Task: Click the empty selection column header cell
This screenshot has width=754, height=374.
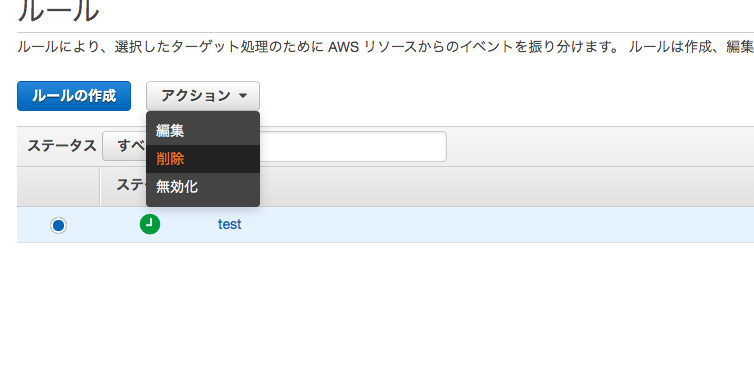Action: [x=58, y=187]
